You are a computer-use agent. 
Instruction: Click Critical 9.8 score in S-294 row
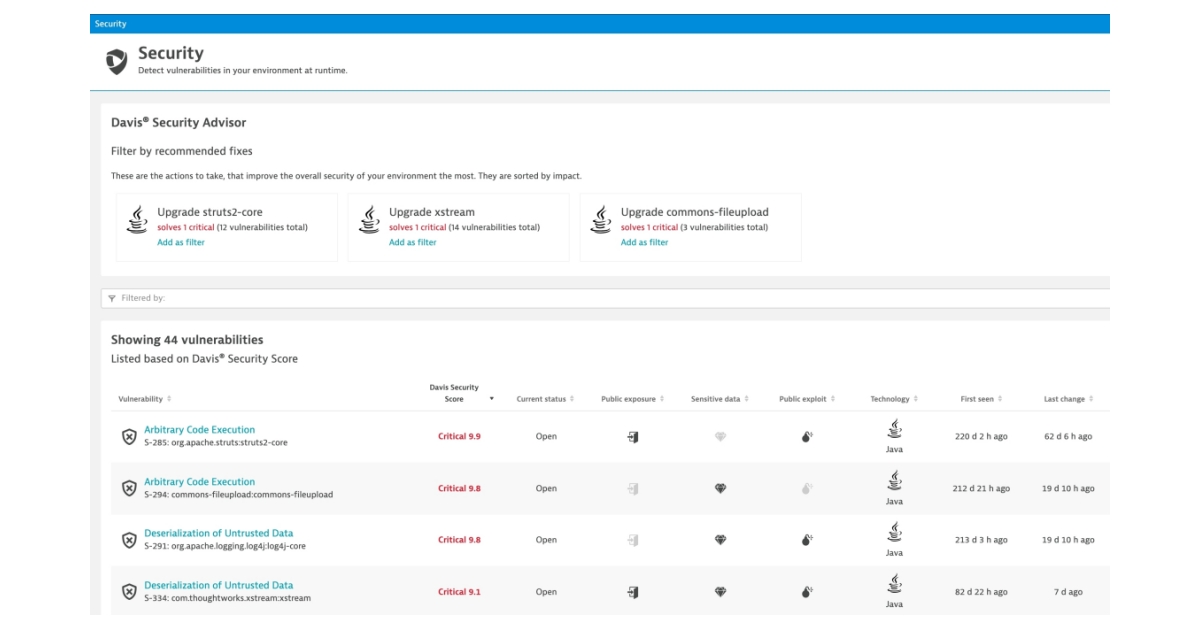(x=459, y=489)
